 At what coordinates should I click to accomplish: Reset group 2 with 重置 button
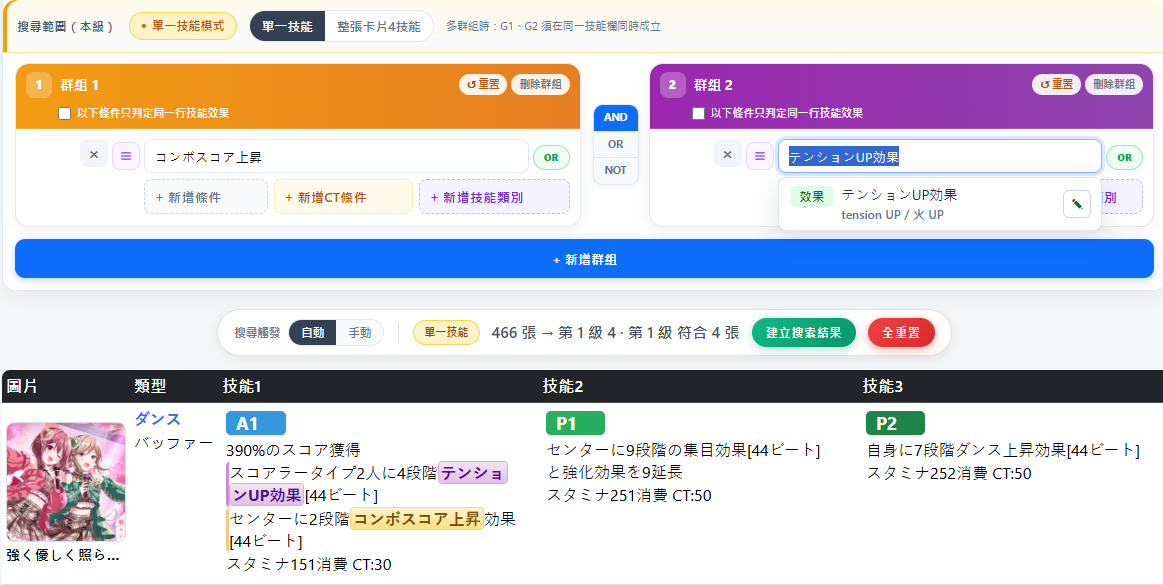(x=1056, y=85)
